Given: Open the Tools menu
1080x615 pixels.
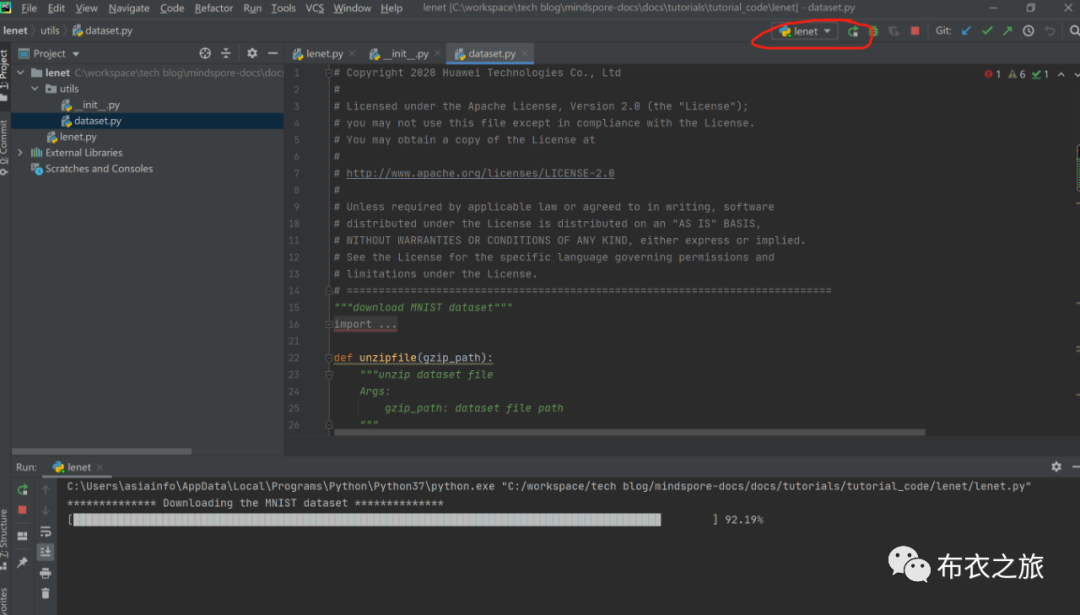Looking at the screenshot, I should coord(283,8).
